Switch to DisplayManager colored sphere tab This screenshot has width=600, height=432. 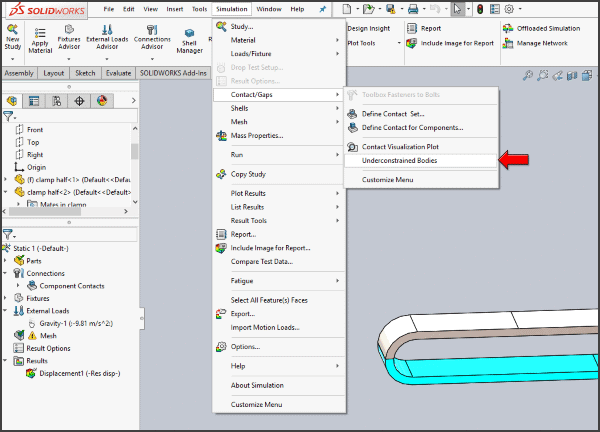102,101
